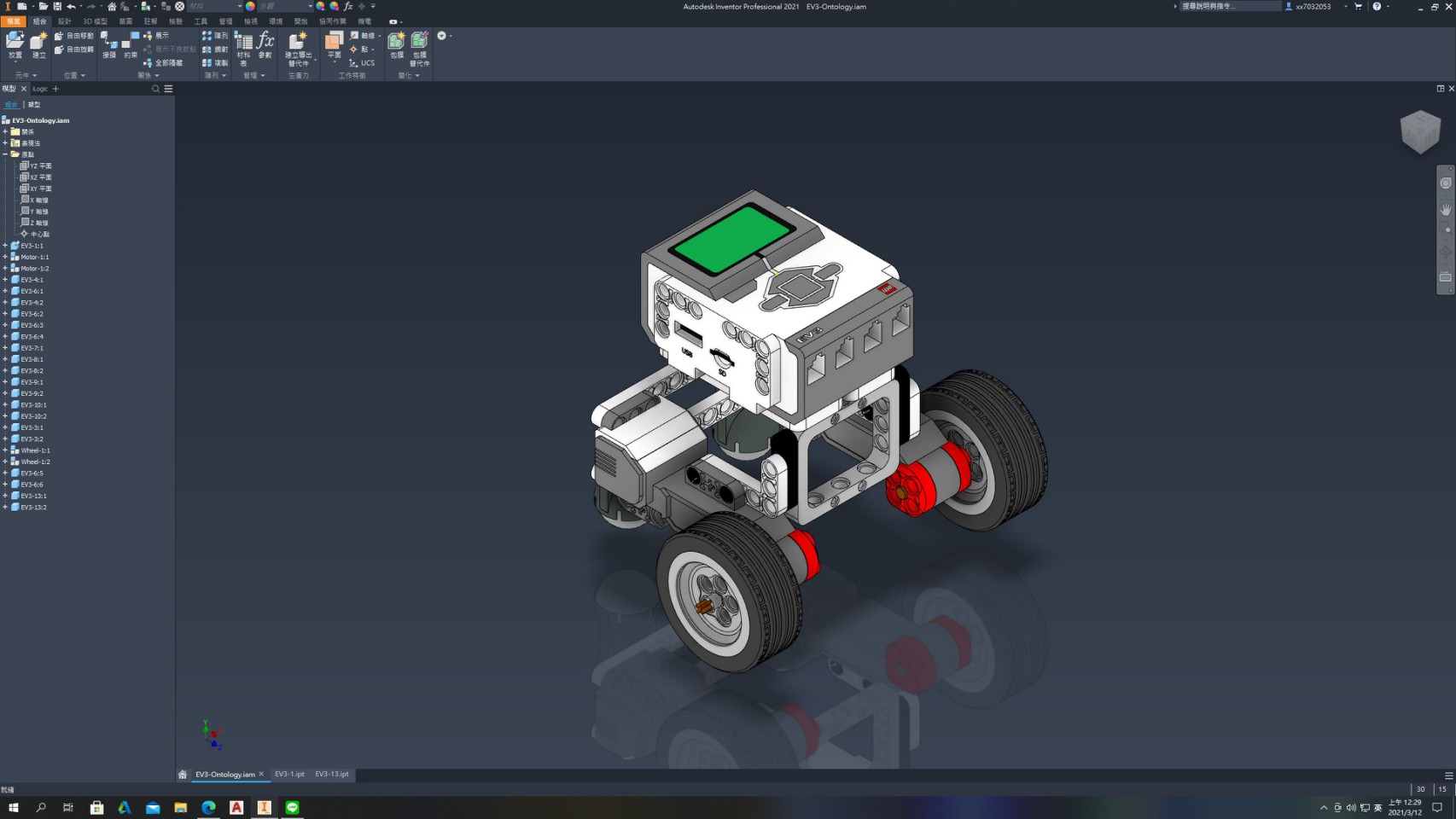Click the 放置 (Place component) tool
The height and width of the screenshot is (819, 1456).
15,45
